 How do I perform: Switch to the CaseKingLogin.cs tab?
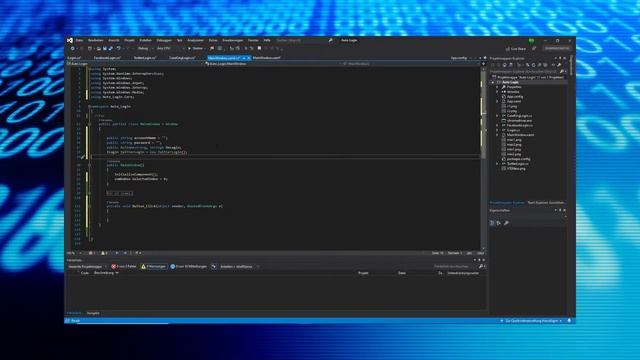pyautogui.click(x=182, y=58)
